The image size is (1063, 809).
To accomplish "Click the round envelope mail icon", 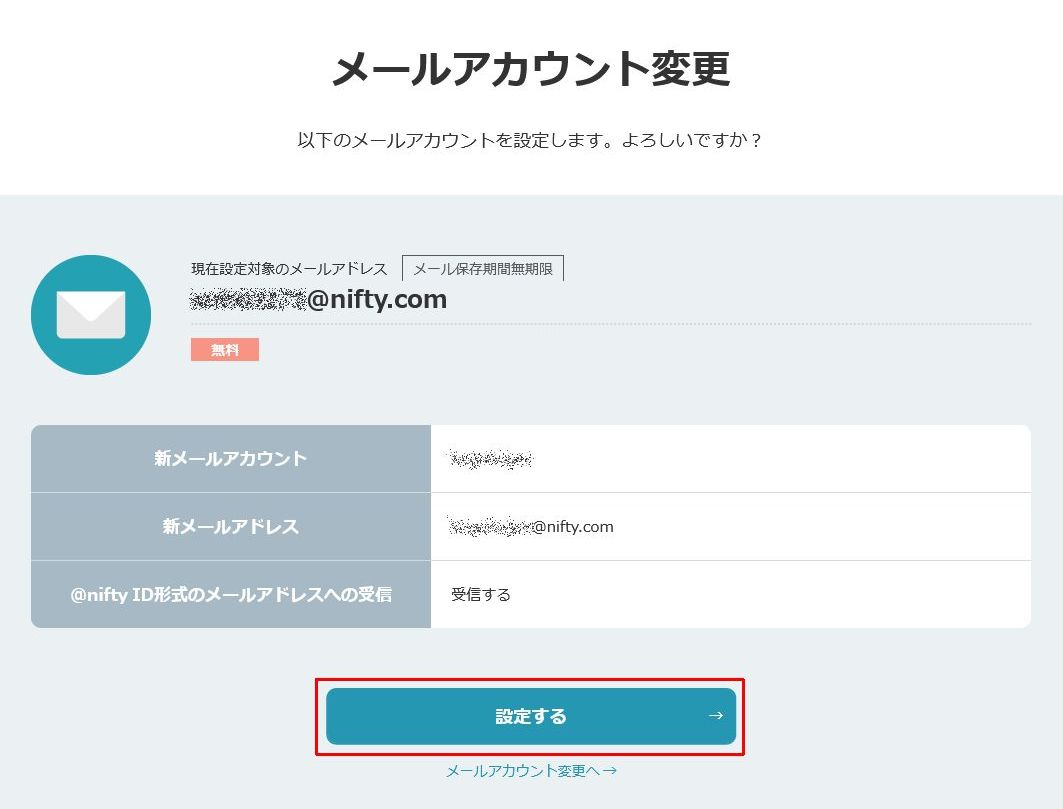I will click(x=91, y=315).
